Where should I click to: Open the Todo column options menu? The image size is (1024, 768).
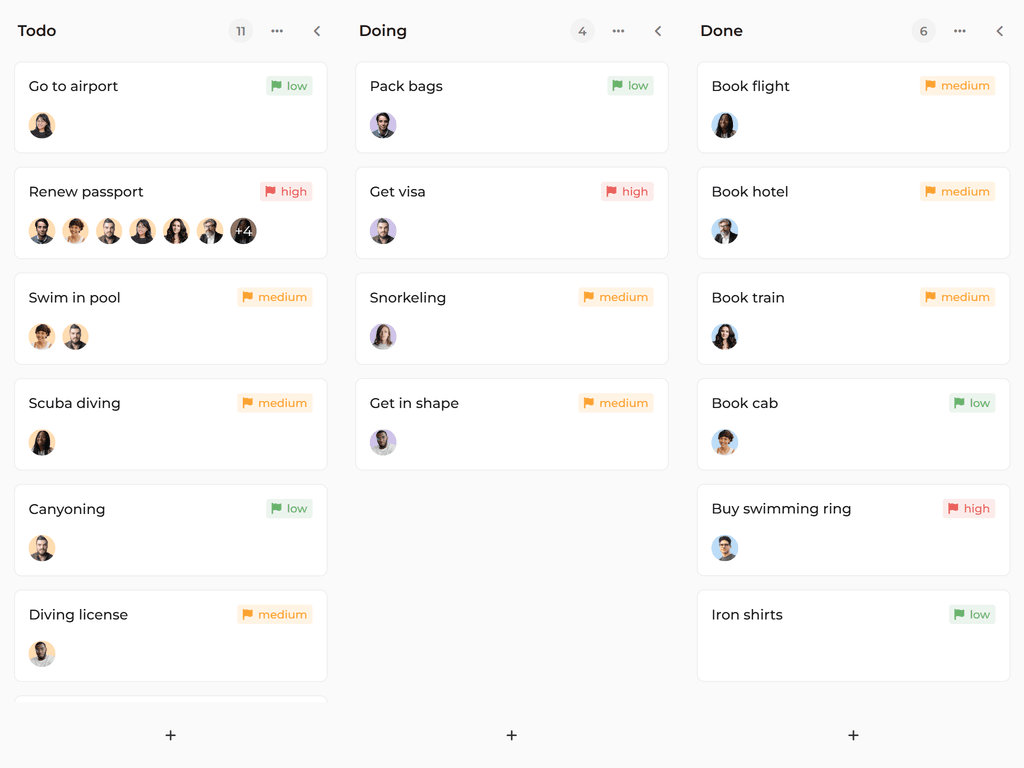click(x=277, y=31)
